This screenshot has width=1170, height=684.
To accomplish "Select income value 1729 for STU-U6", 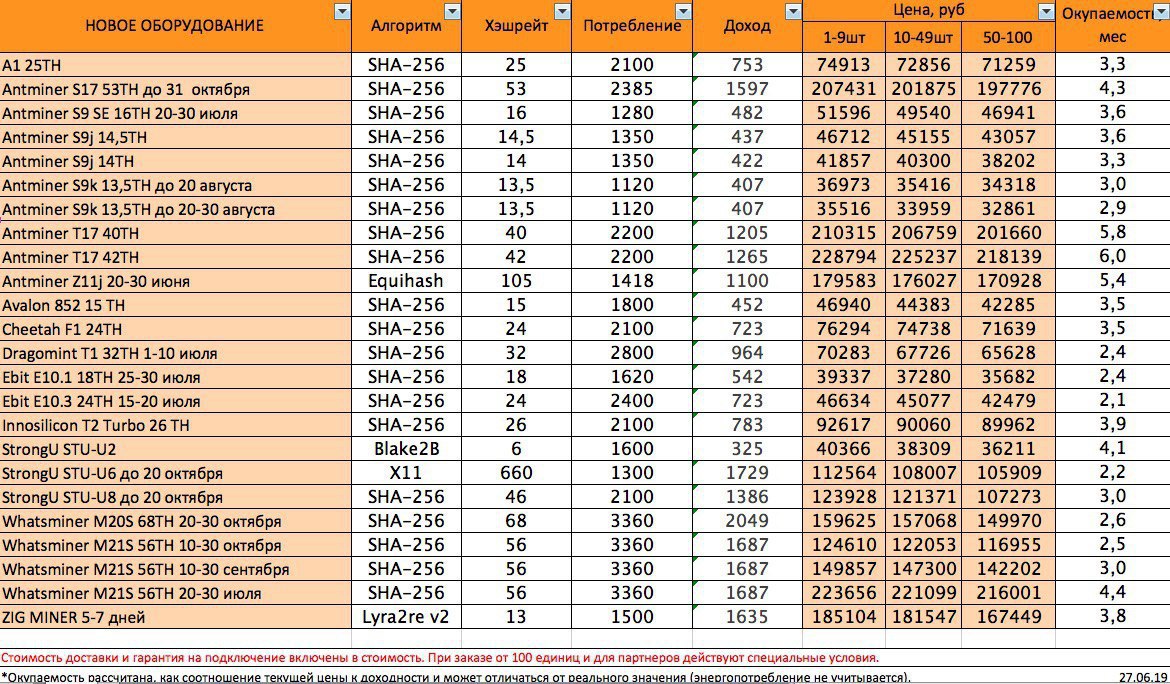I will click(747, 473).
